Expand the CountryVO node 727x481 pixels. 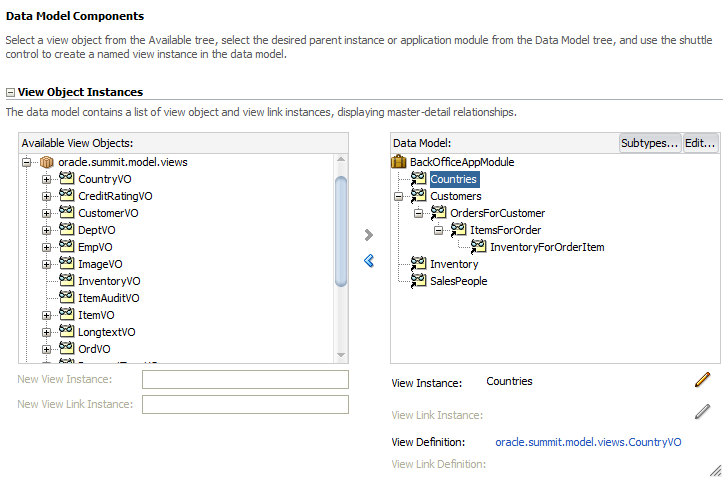(46, 180)
